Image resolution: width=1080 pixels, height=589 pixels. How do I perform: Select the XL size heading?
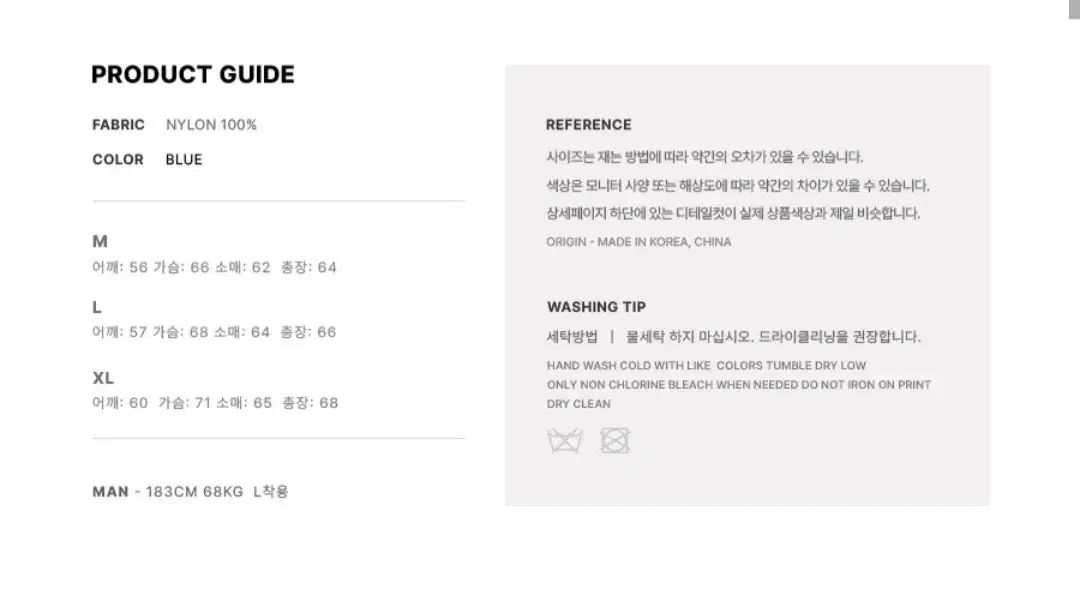103,378
